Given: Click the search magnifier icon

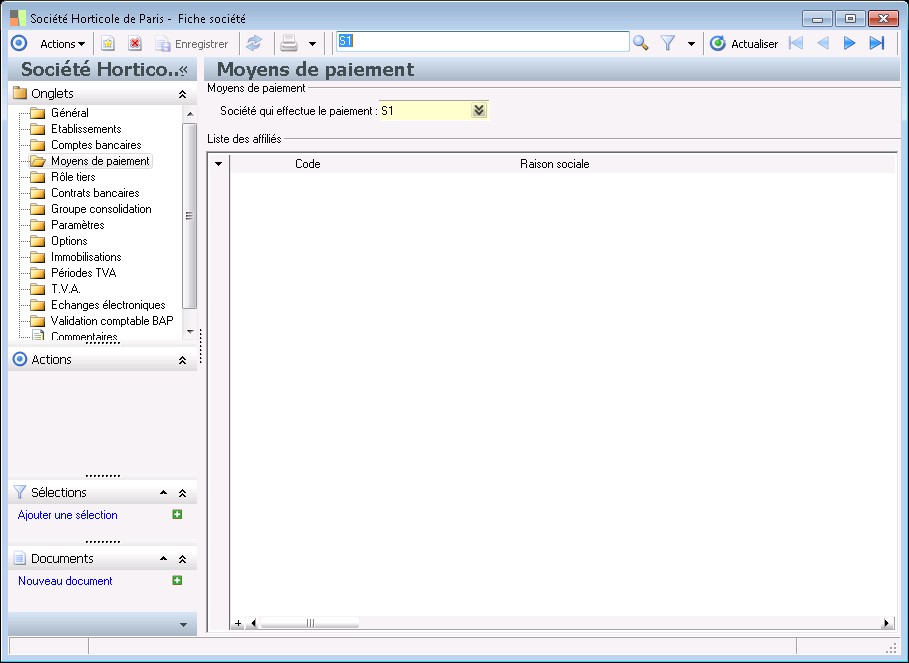Looking at the screenshot, I should (x=641, y=43).
